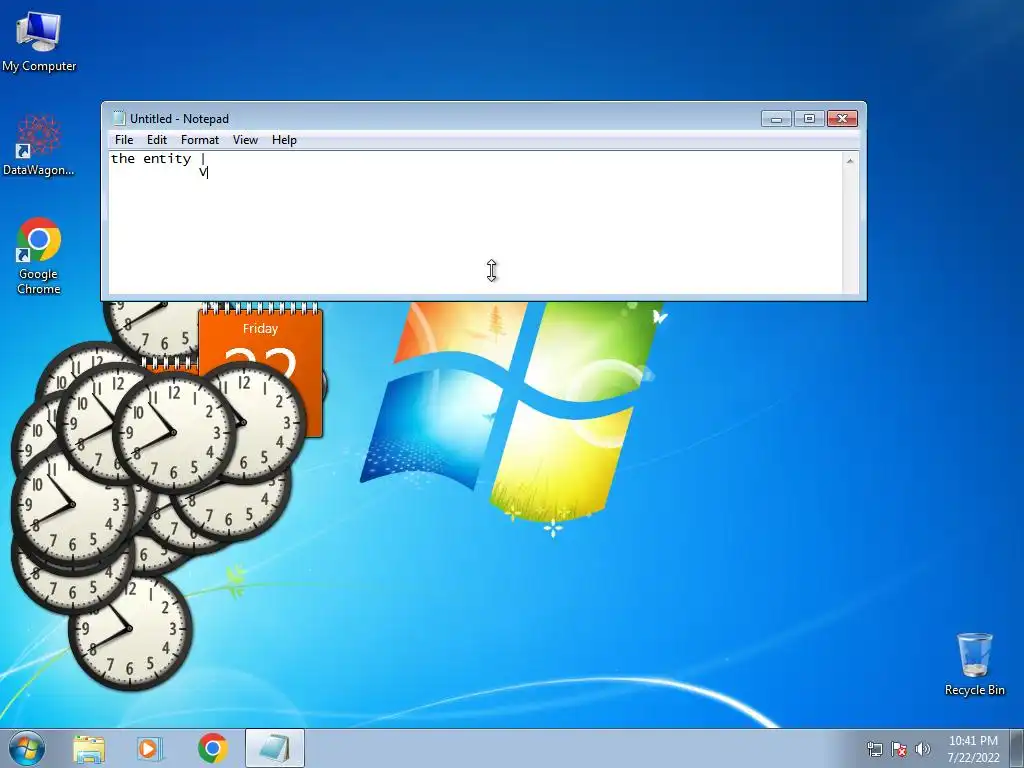
Task: Maximize the Notepad window
Action: tap(809, 118)
